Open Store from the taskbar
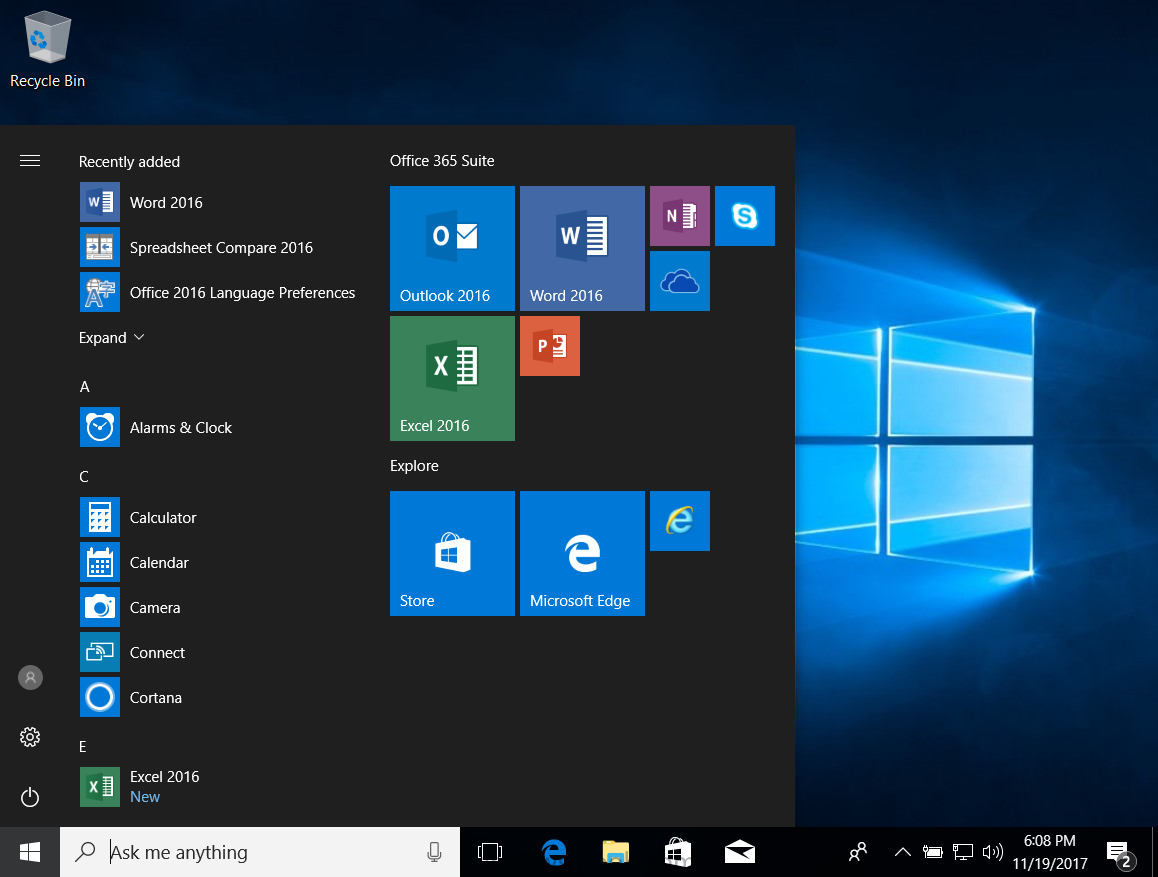Screen dimensions: 1158x877 (x=677, y=852)
